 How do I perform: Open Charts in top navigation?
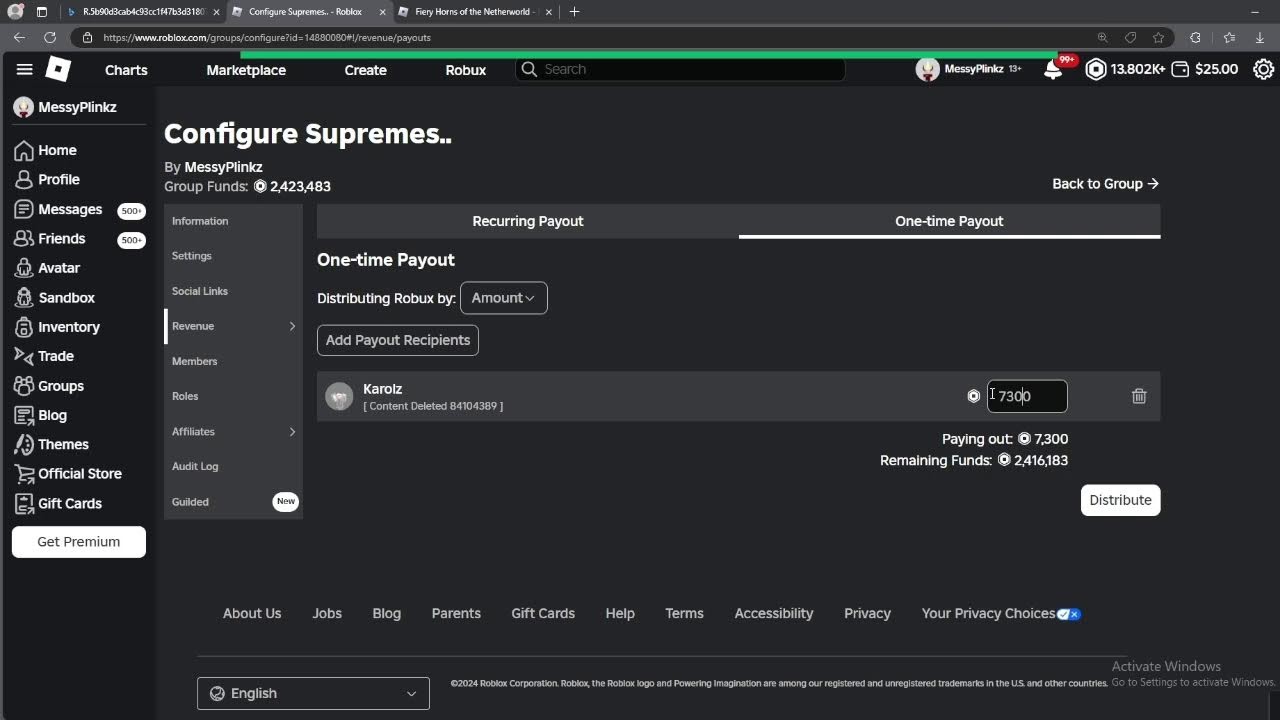click(x=126, y=70)
